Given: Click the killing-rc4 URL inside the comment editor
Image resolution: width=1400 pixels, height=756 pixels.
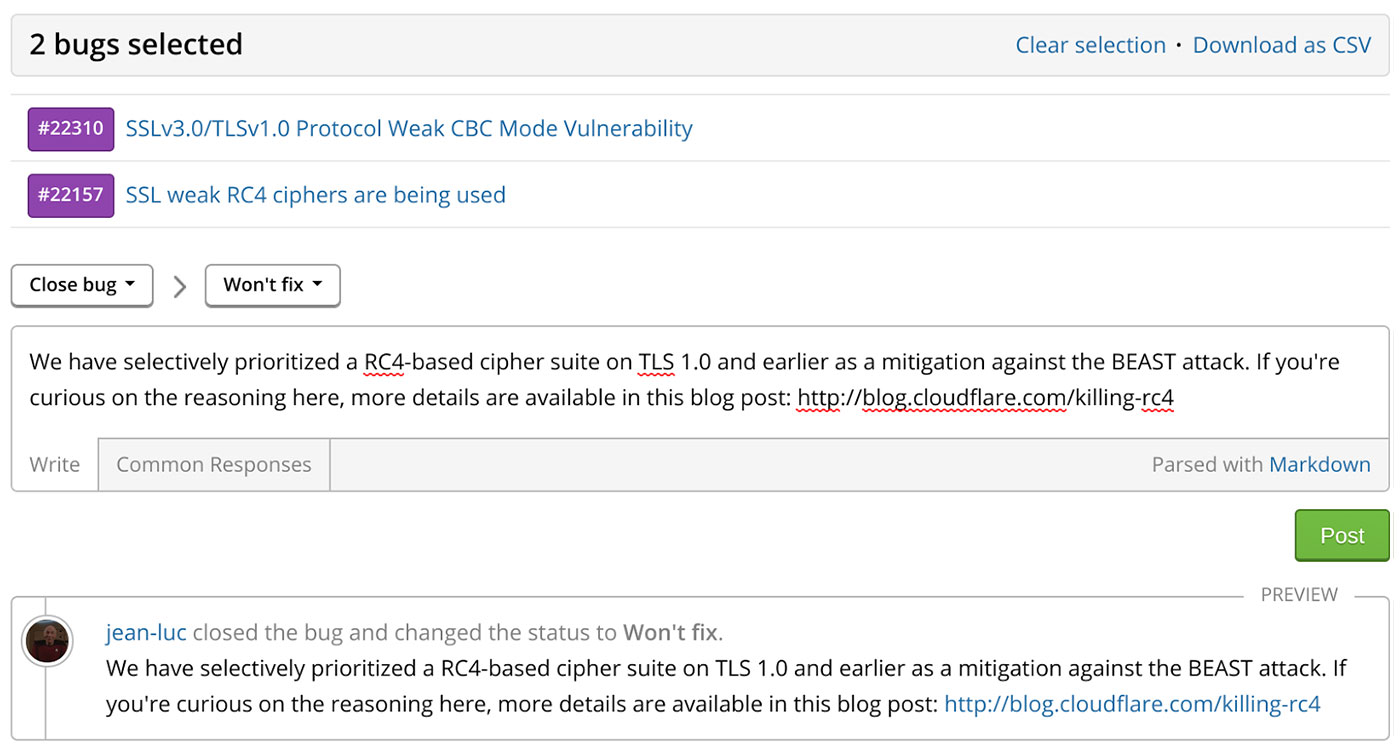Looking at the screenshot, I should point(985,397).
